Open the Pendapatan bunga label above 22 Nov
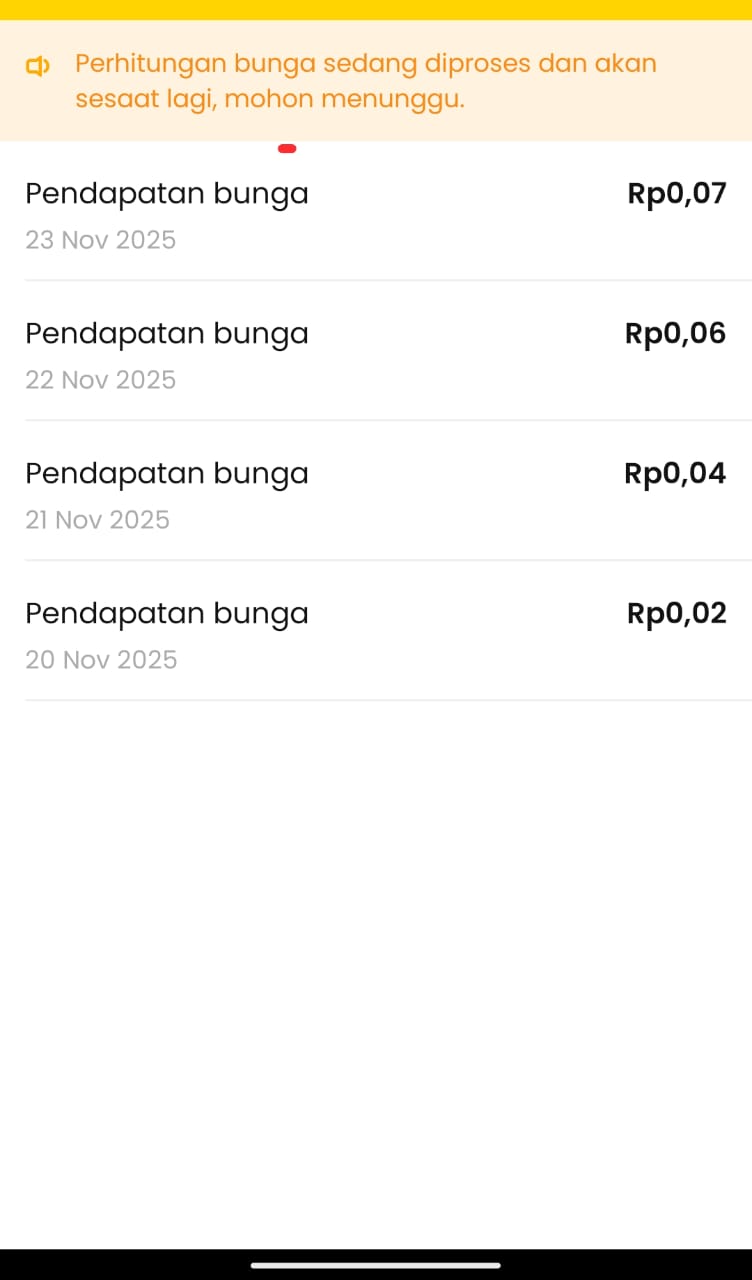The image size is (752, 1280). click(167, 333)
